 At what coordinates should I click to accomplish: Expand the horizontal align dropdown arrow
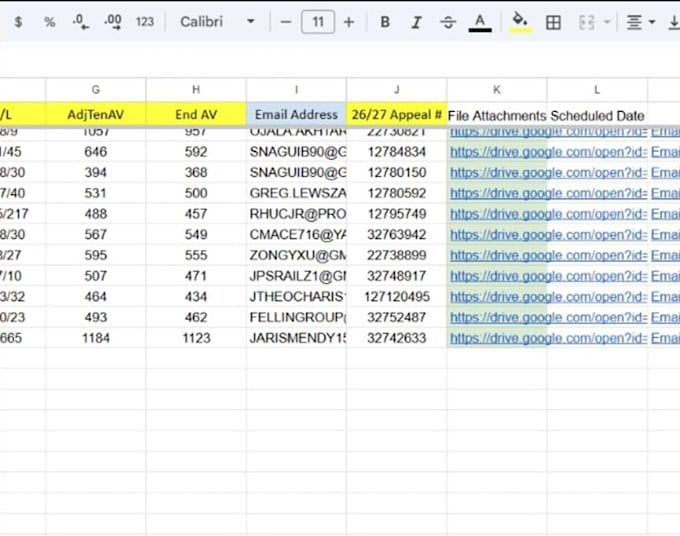click(652, 22)
